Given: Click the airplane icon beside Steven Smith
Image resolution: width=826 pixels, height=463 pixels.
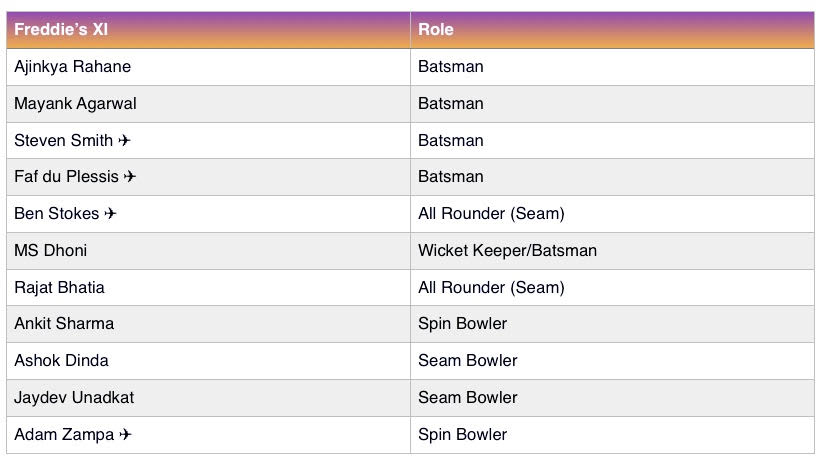Looking at the screenshot, I should tap(124, 141).
